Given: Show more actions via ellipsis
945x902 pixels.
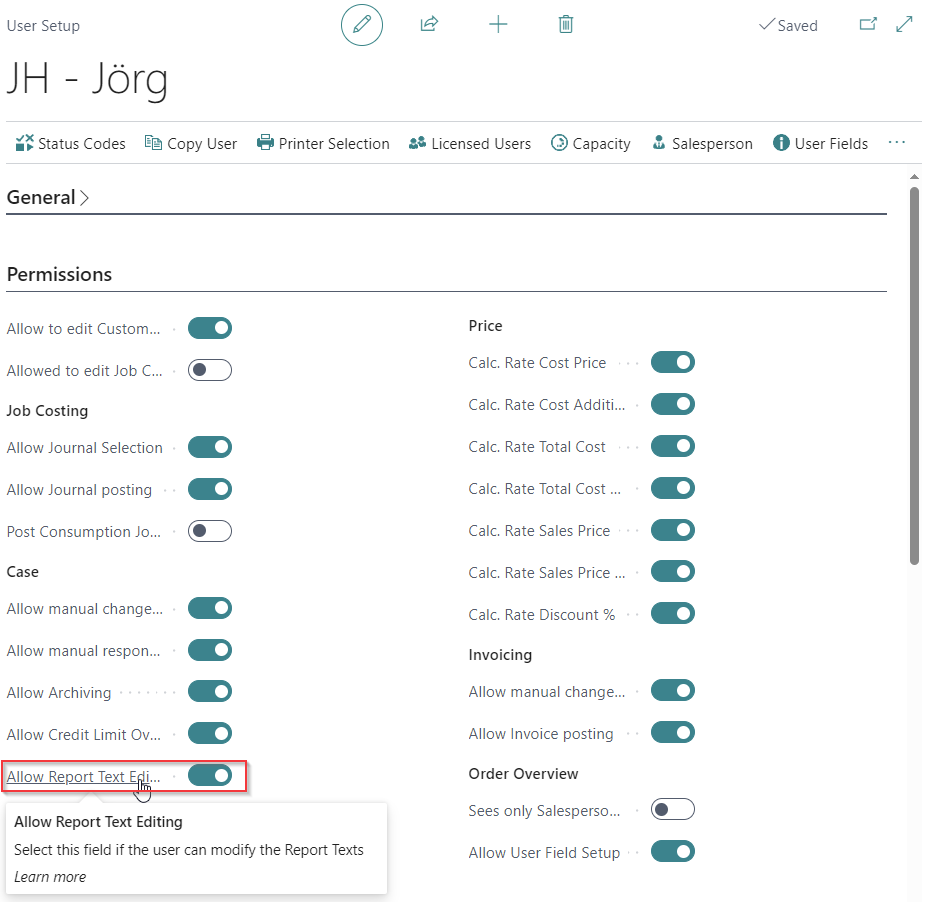Looking at the screenshot, I should (897, 143).
